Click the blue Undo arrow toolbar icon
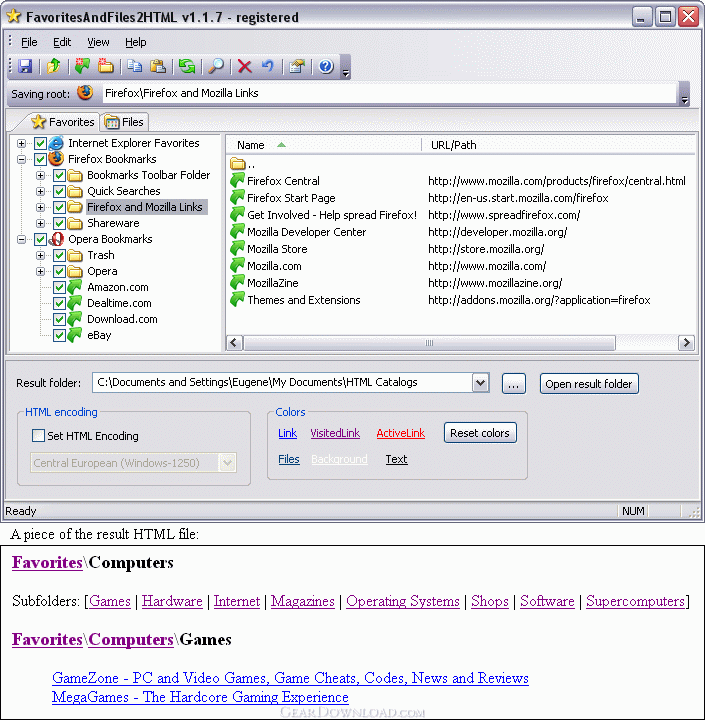 coord(268,66)
